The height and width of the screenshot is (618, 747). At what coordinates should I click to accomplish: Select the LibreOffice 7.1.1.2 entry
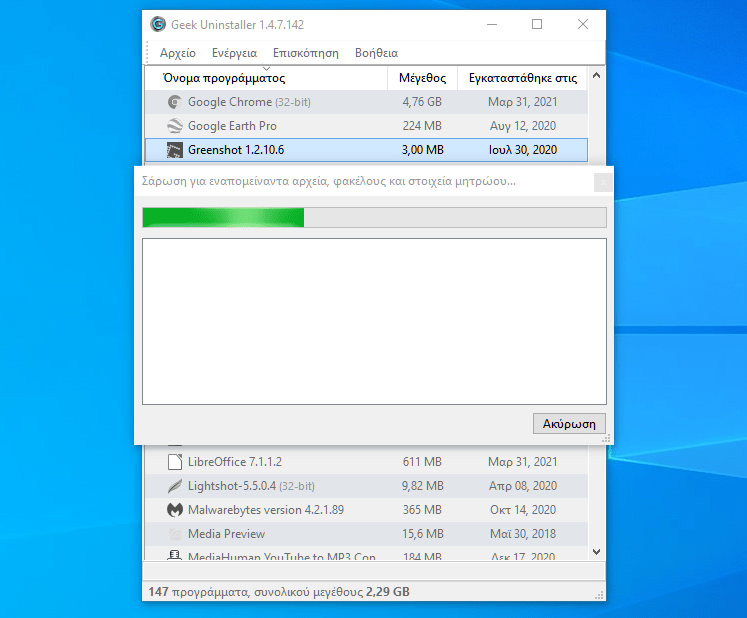366,462
